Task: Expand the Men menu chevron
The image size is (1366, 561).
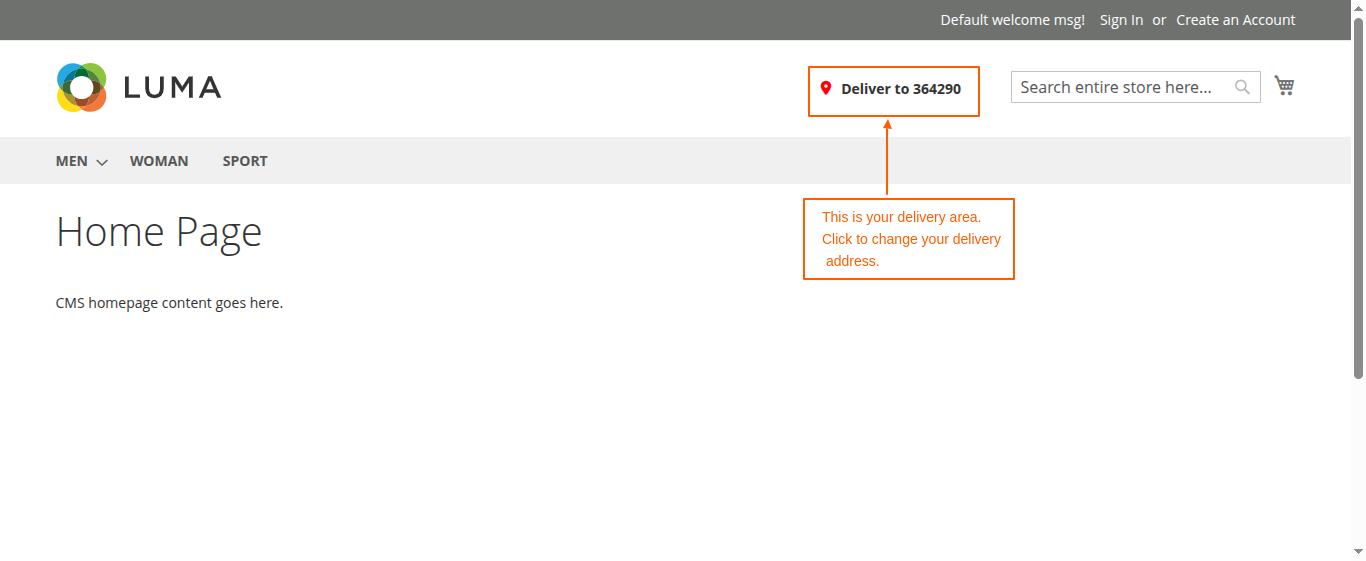Action: click(x=101, y=162)
